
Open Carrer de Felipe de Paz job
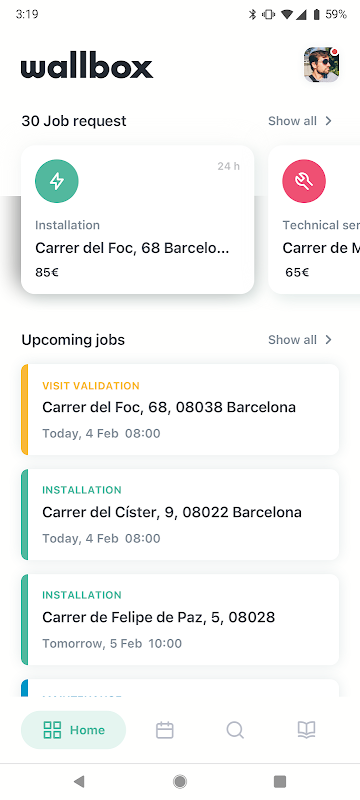(180, 619)
